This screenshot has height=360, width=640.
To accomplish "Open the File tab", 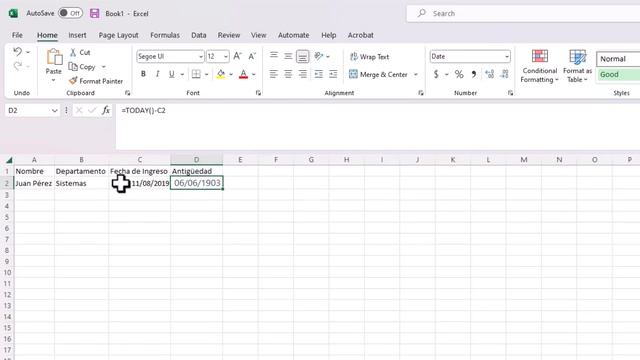I will tap(17, 35).
